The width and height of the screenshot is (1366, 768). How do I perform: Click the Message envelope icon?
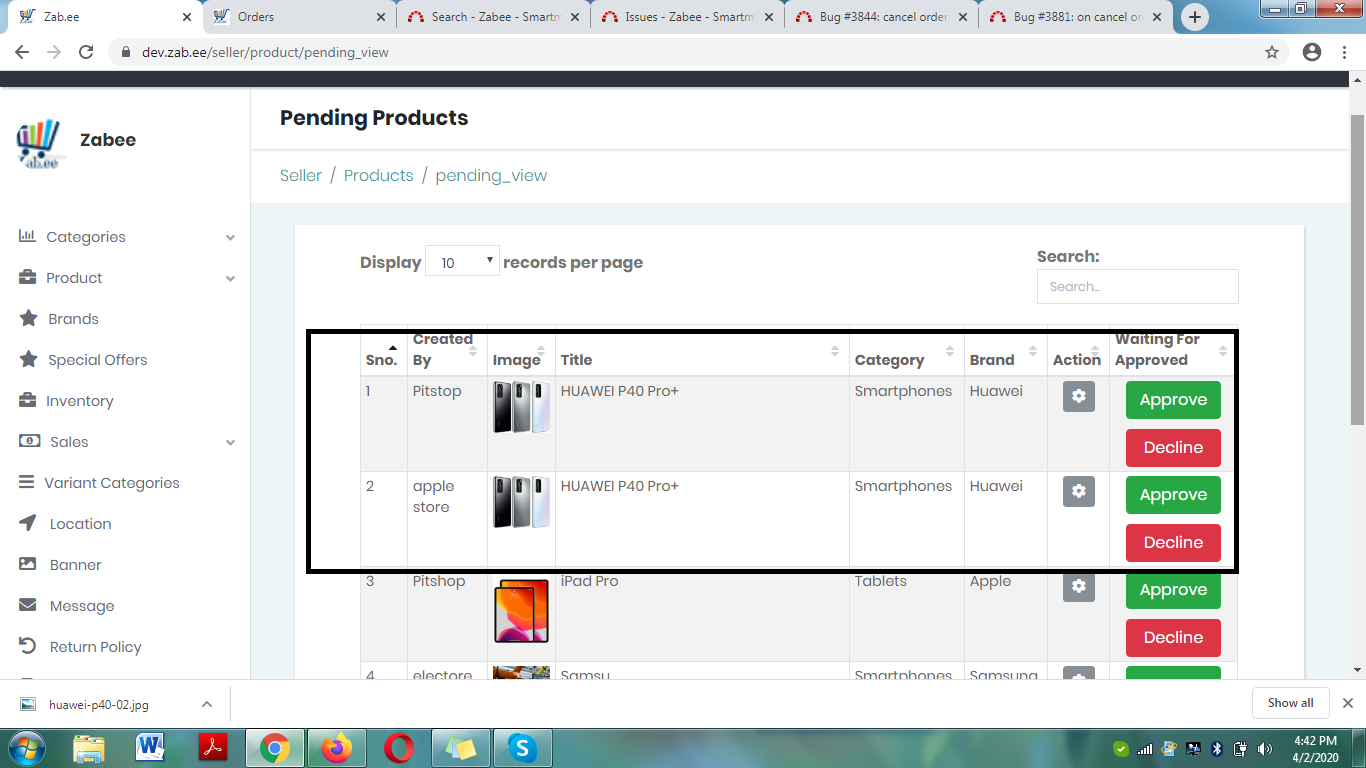tap(28, 605)
